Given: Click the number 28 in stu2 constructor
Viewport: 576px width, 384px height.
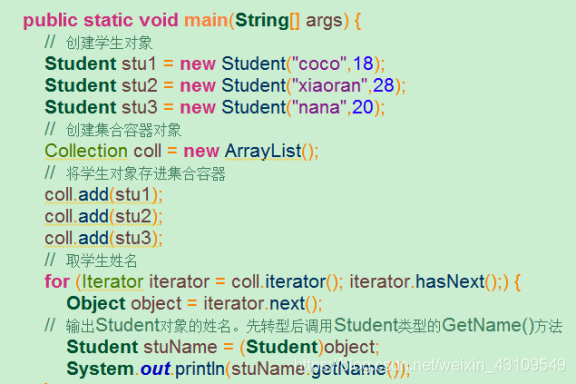Looking at the screenshot, I should tap(384, 85).
